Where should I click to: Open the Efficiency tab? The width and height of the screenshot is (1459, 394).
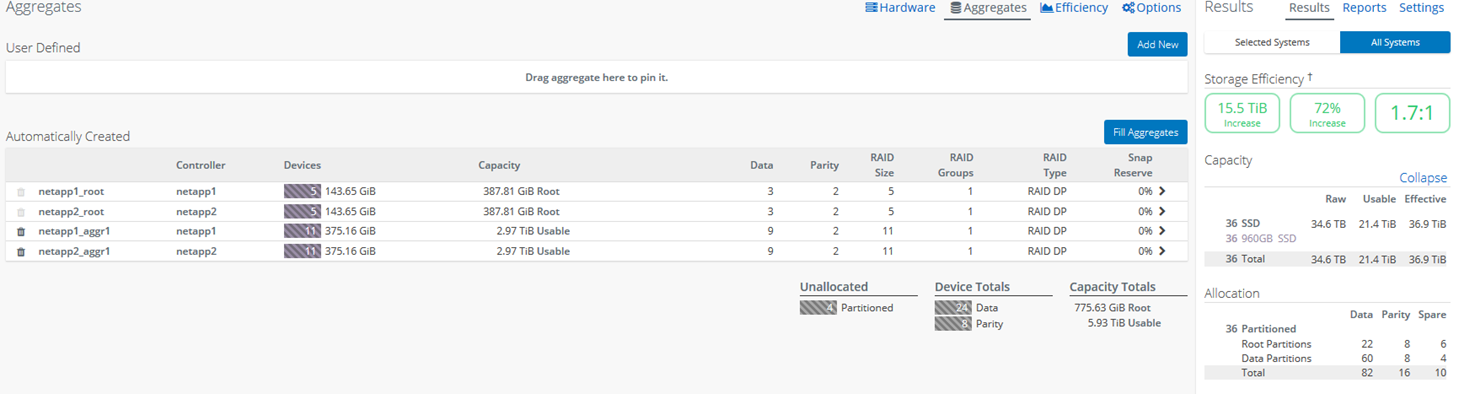click(1074, 8)
